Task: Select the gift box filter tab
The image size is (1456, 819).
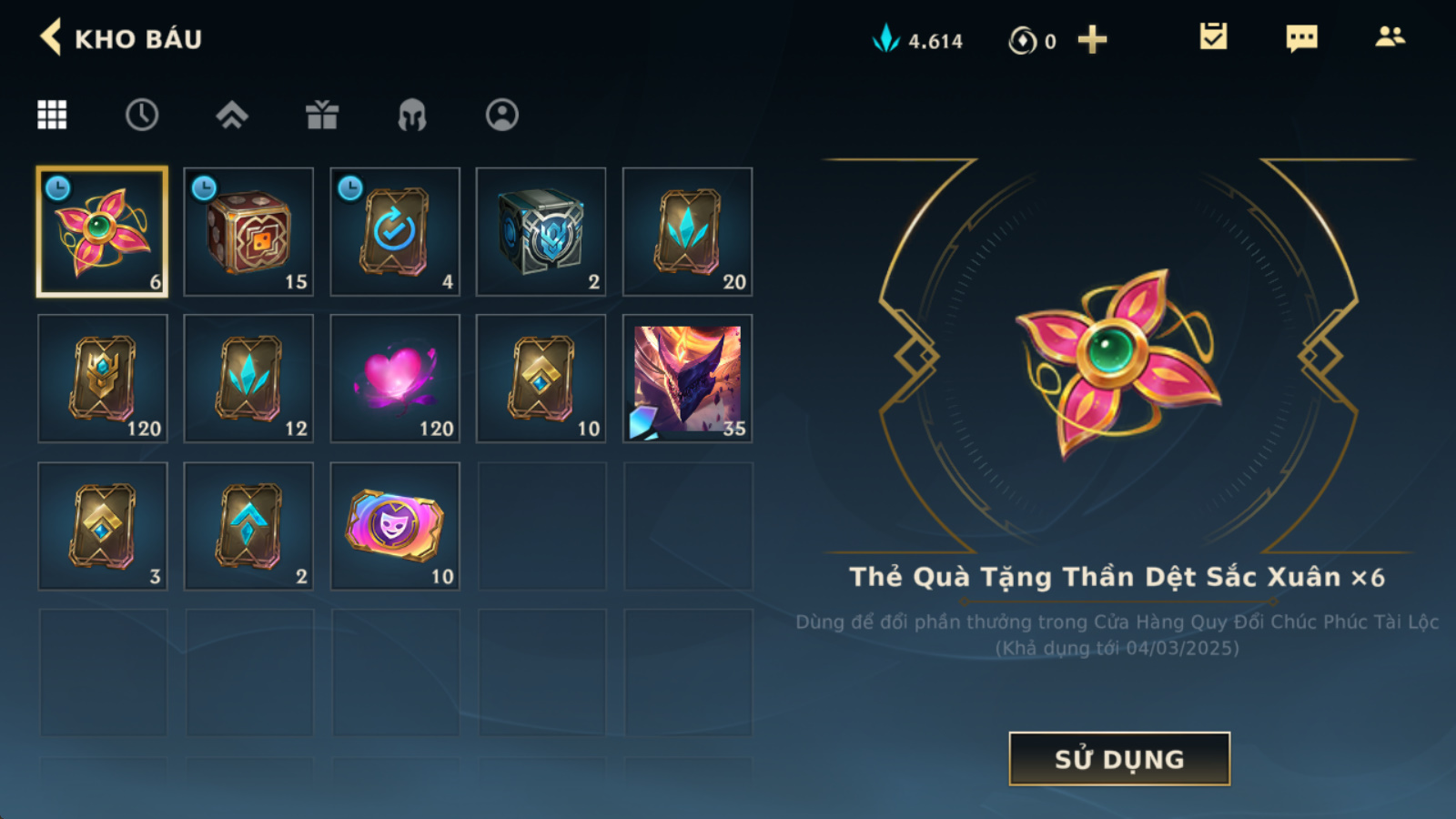Action: click(322, 115)
